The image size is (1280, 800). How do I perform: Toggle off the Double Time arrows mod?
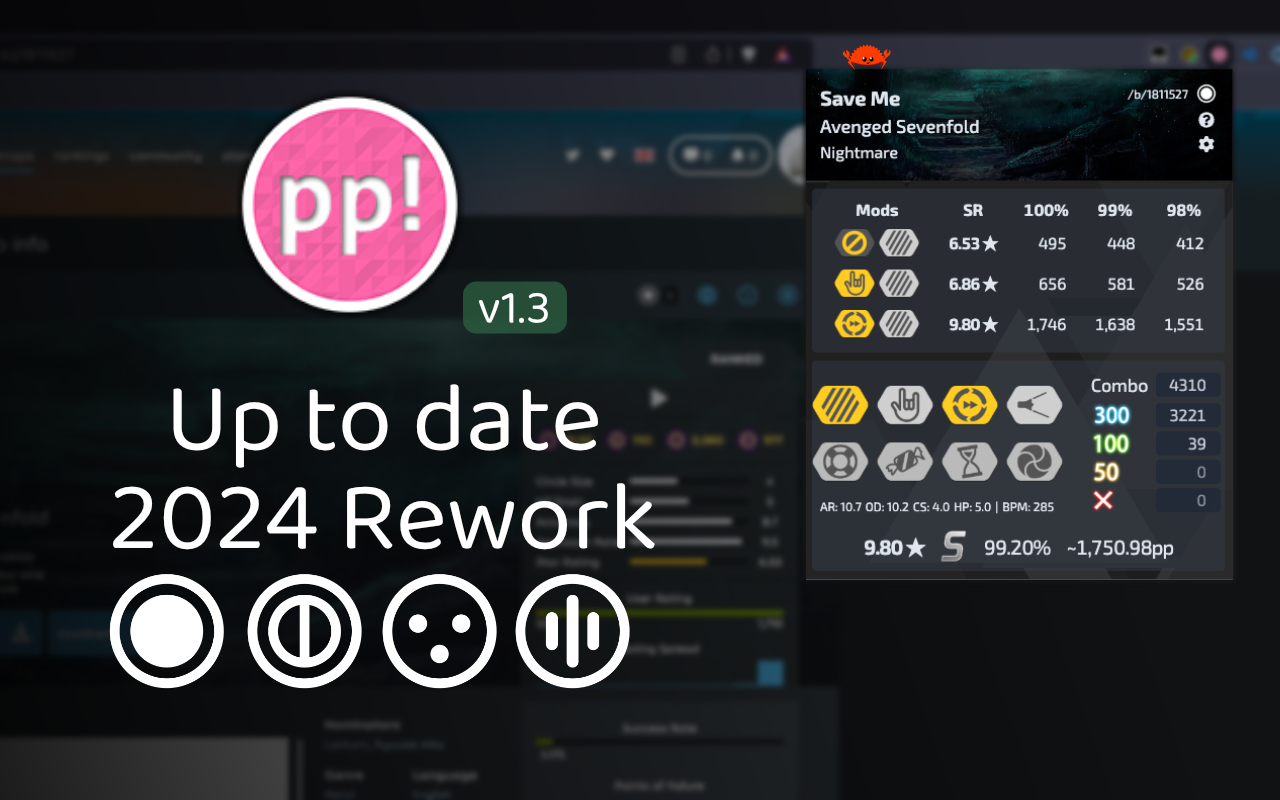[970, 405]
